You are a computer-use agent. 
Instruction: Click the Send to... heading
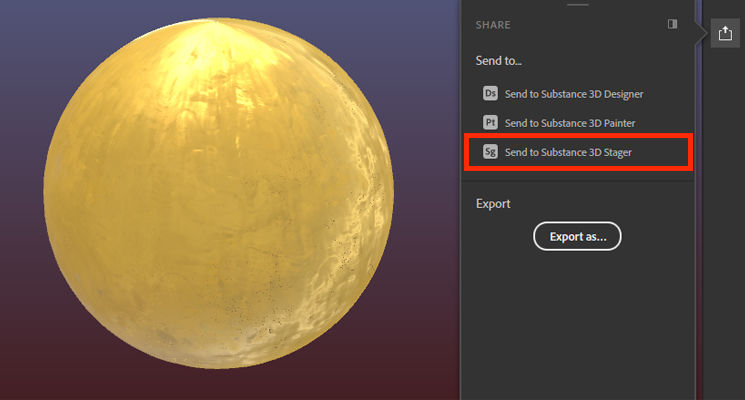[x=498, y=61]
